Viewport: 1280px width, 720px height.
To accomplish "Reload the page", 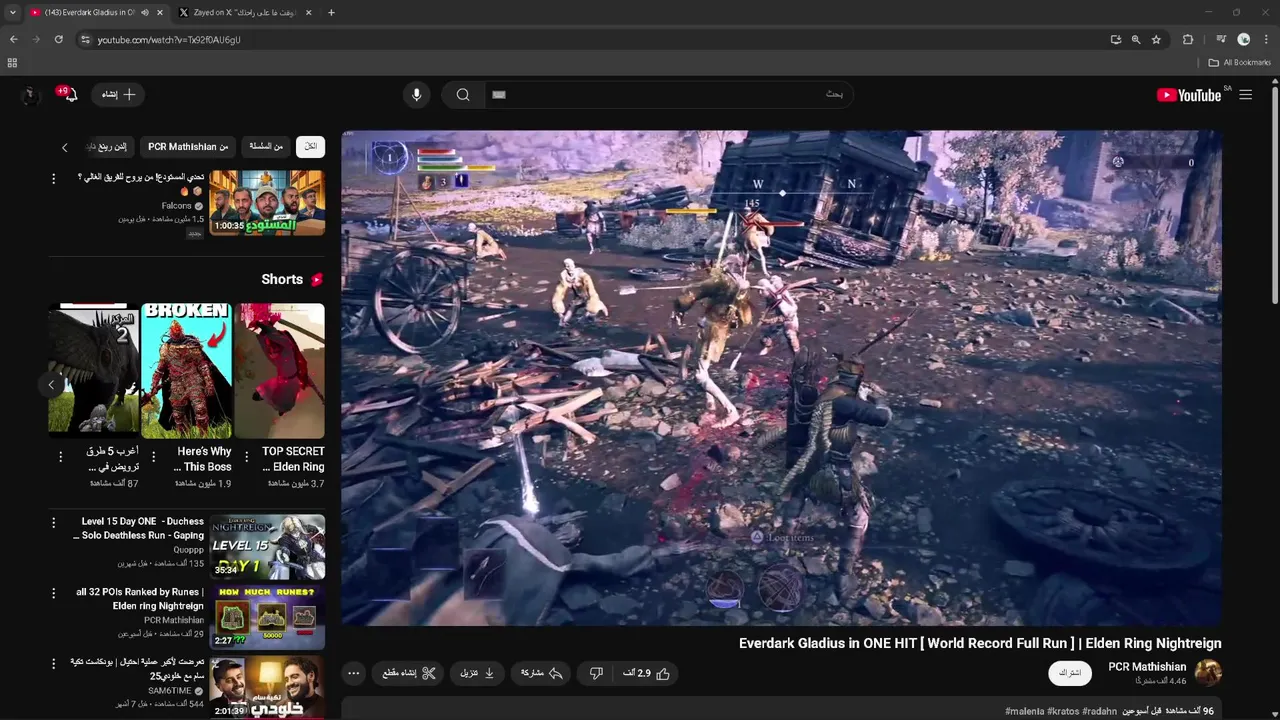I will [x=59, y=39].
